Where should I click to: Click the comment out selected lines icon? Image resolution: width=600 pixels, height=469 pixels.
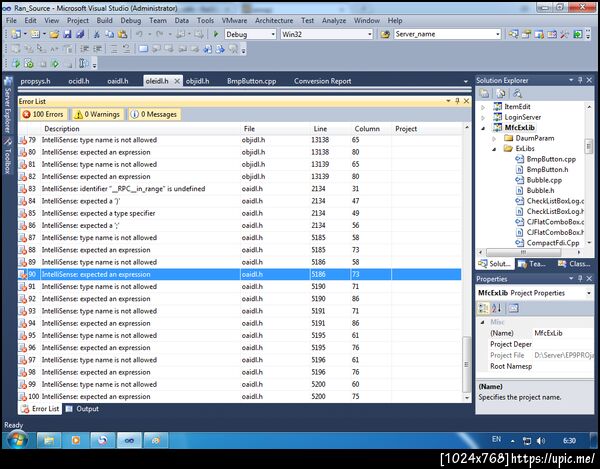114,49
